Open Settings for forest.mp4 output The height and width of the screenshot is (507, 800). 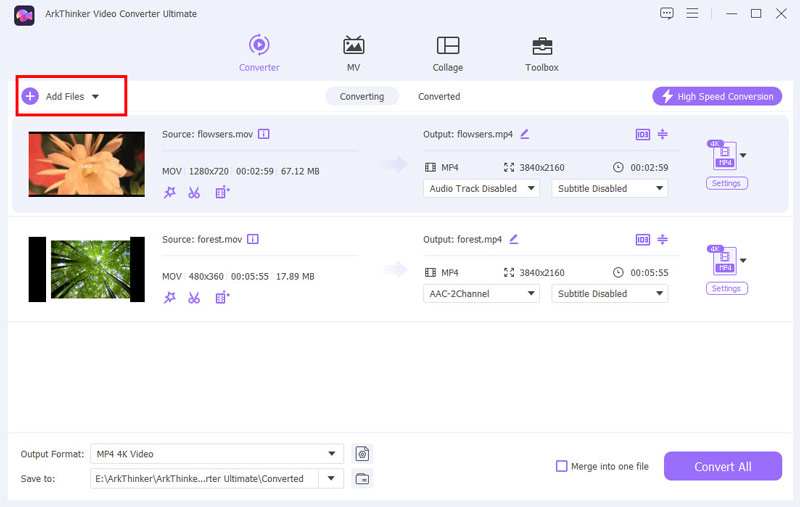[x=727, y=288]
